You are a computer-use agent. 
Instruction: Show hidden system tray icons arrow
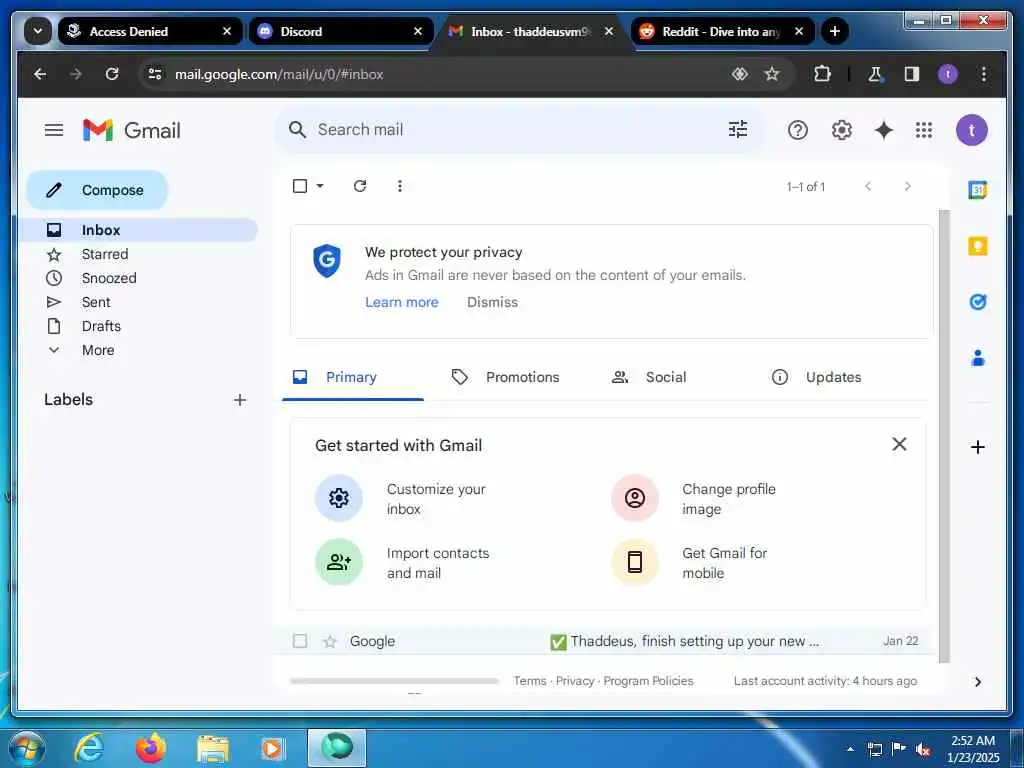pos(850,749)
